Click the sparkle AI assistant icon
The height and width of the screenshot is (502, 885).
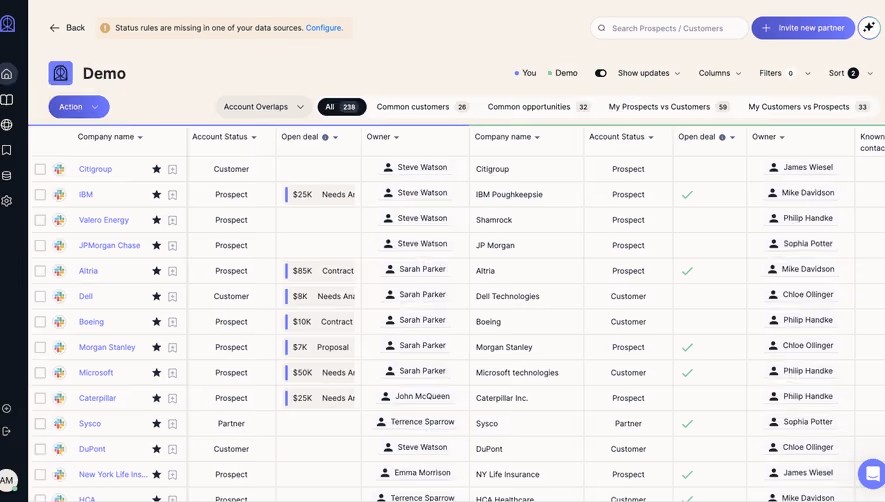click(x=869, y=28)
